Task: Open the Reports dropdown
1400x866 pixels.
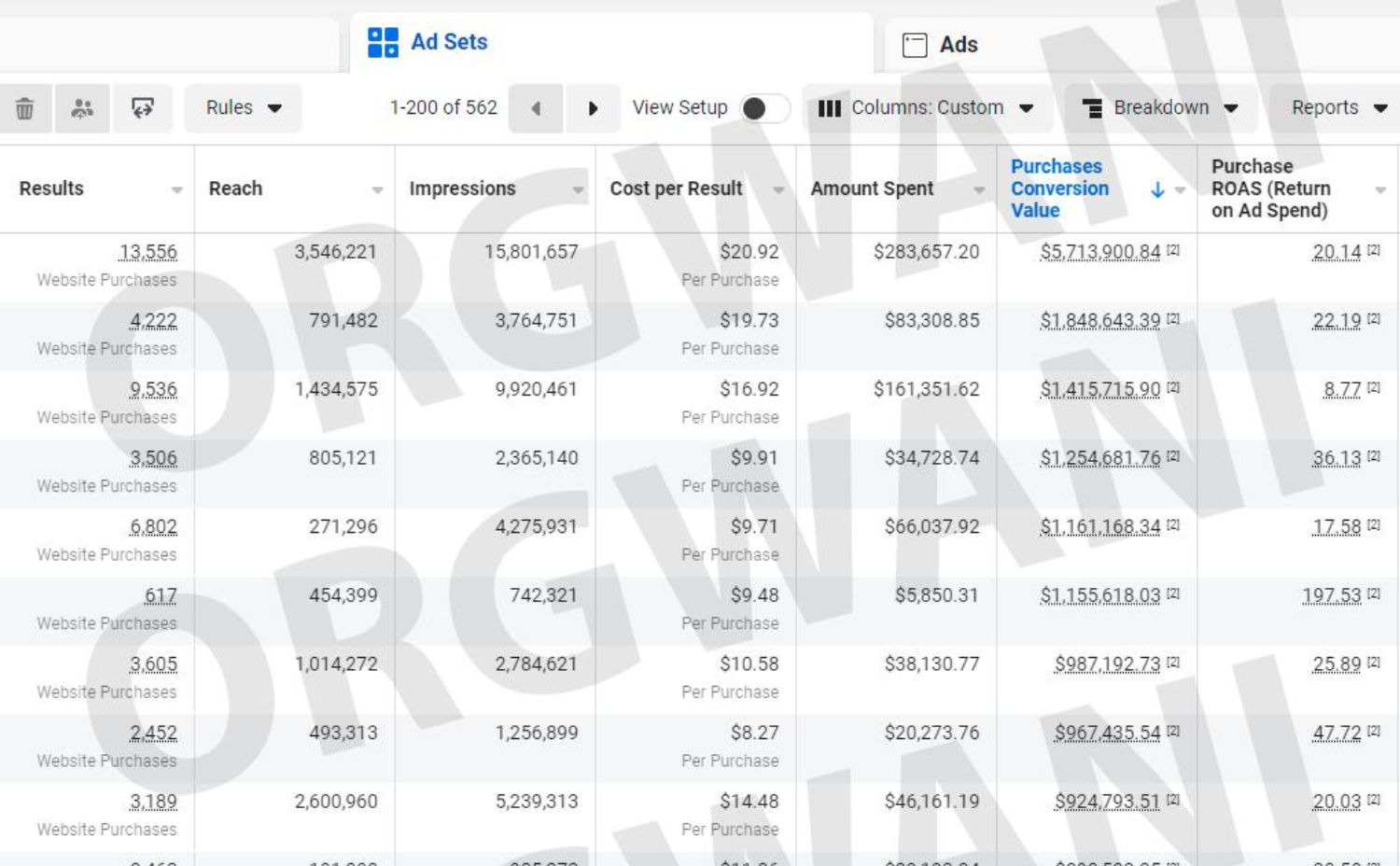Action: point(1337,108)
